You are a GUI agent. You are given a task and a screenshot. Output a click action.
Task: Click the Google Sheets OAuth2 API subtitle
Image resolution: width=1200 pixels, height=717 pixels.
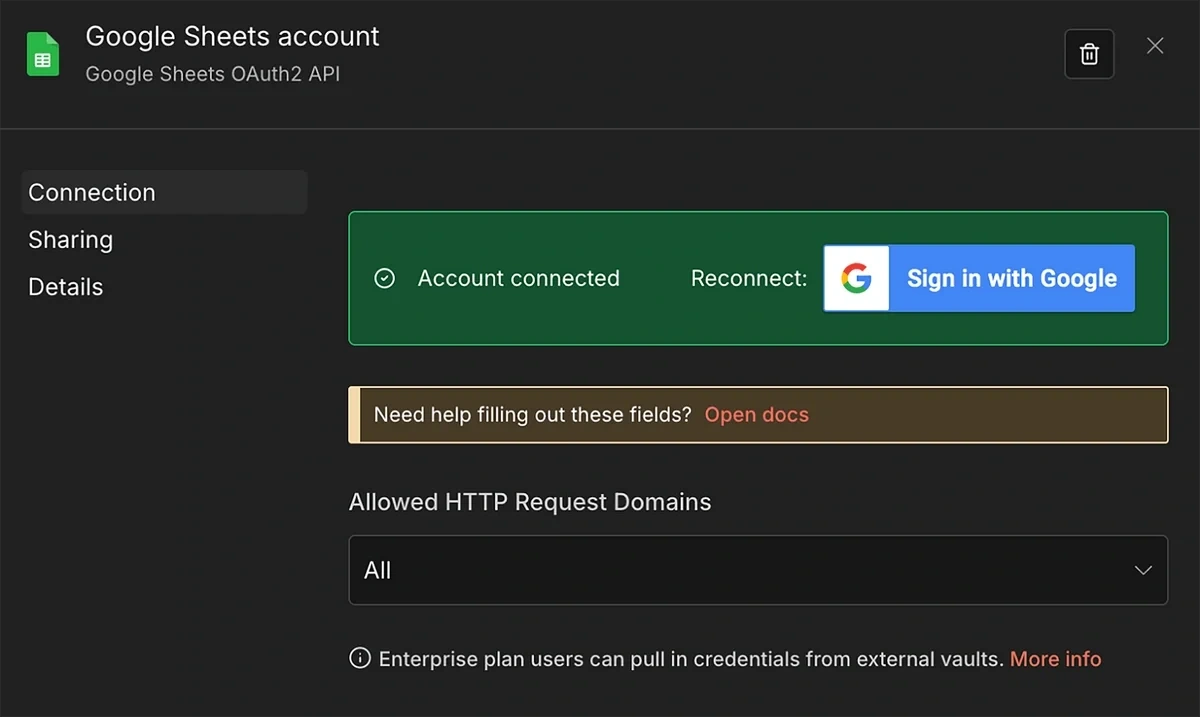coord(212,73)
